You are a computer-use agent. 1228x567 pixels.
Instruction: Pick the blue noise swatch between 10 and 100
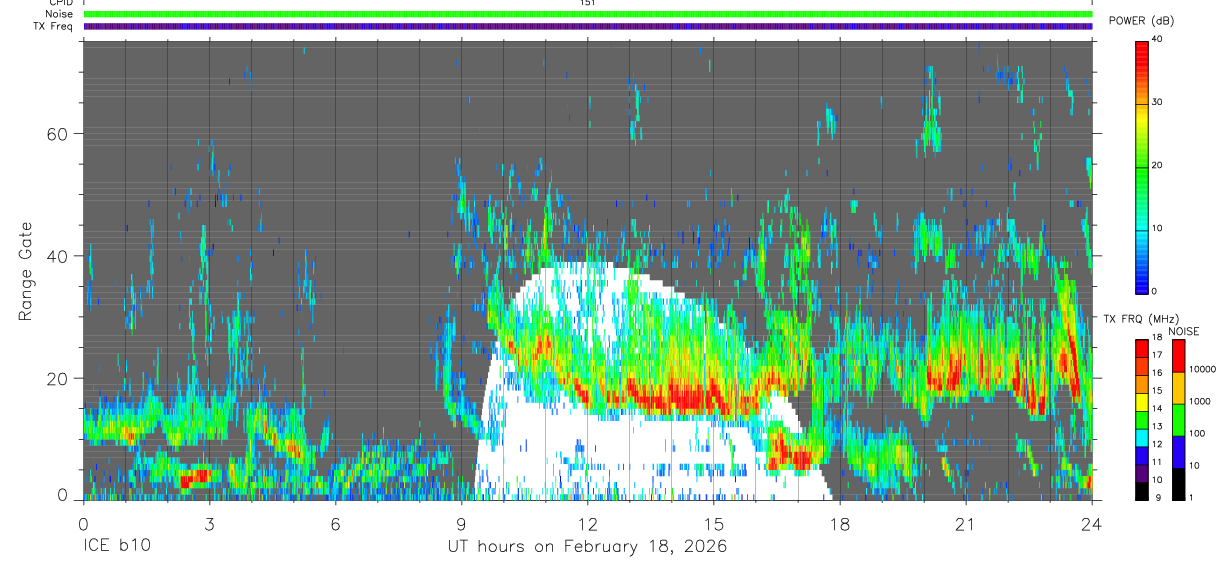pyautogui.click(x=1178, y=451)
